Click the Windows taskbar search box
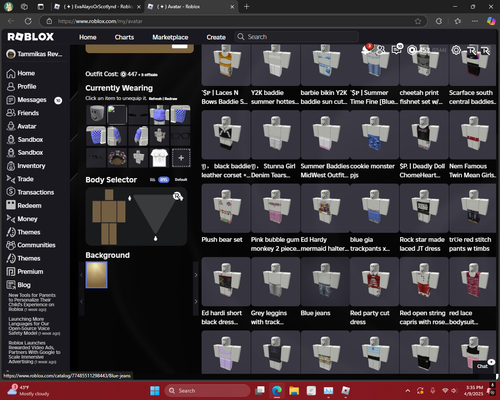500x400 pixels. (x=207, y=390)
